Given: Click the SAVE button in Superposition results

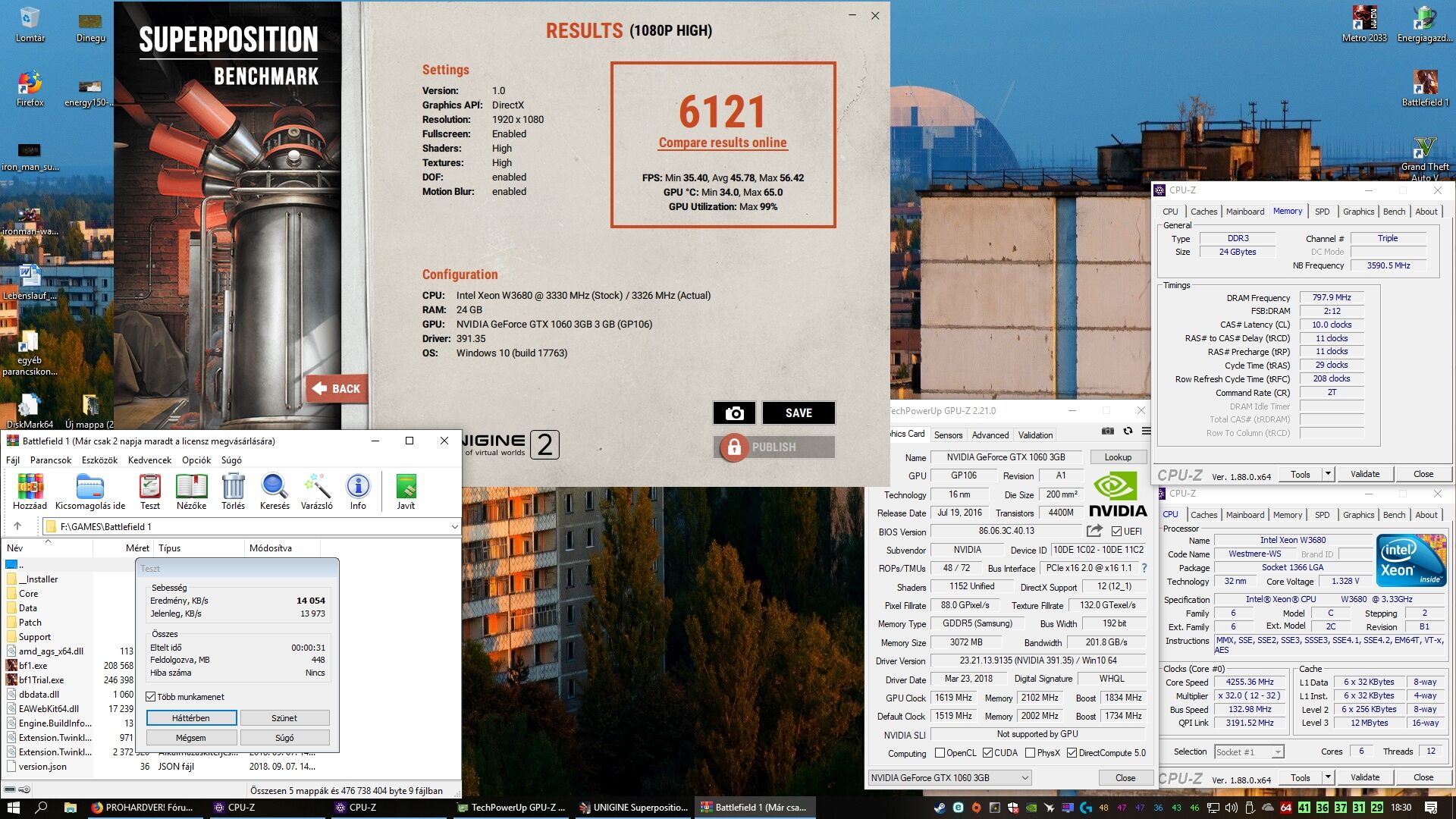Looking at the screenshot, I should (x=799, y=413).
